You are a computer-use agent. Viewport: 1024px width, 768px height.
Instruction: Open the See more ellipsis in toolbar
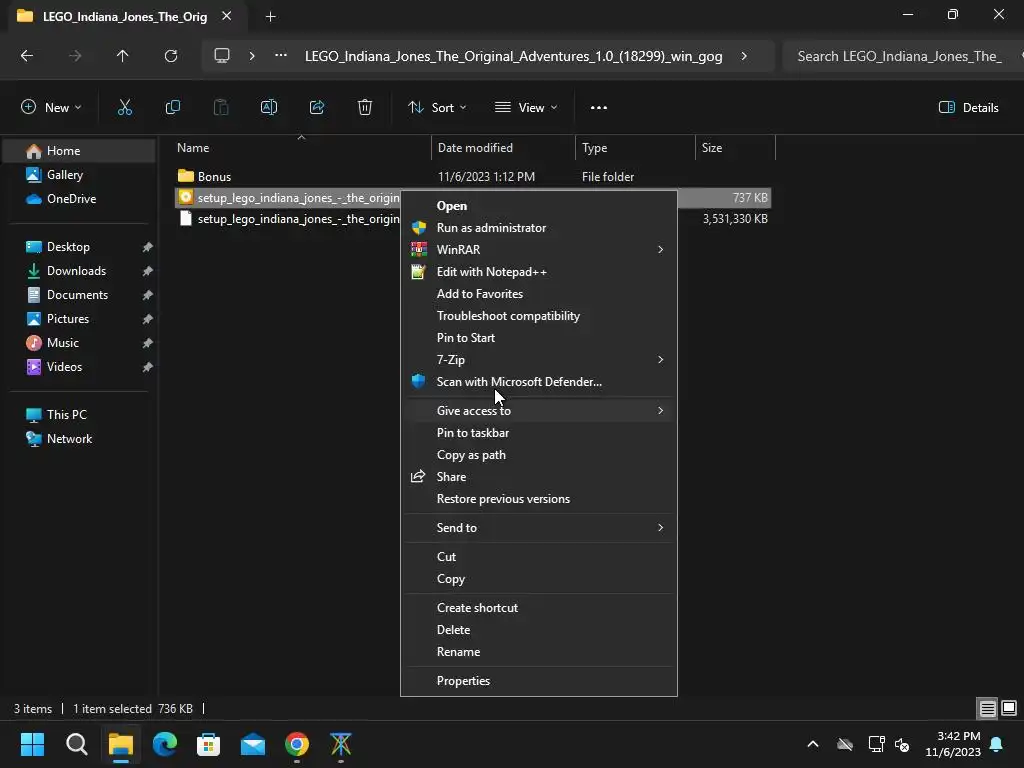599,108
